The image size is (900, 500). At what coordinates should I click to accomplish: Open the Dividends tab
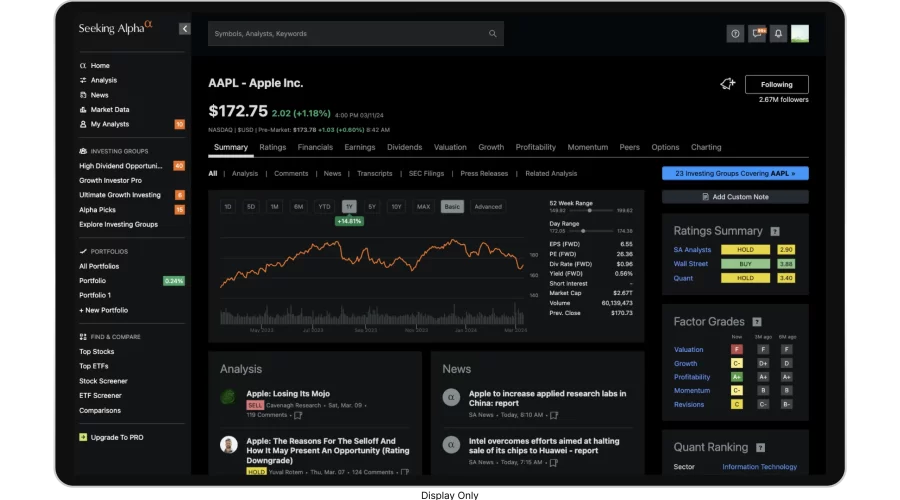point(405,148)
